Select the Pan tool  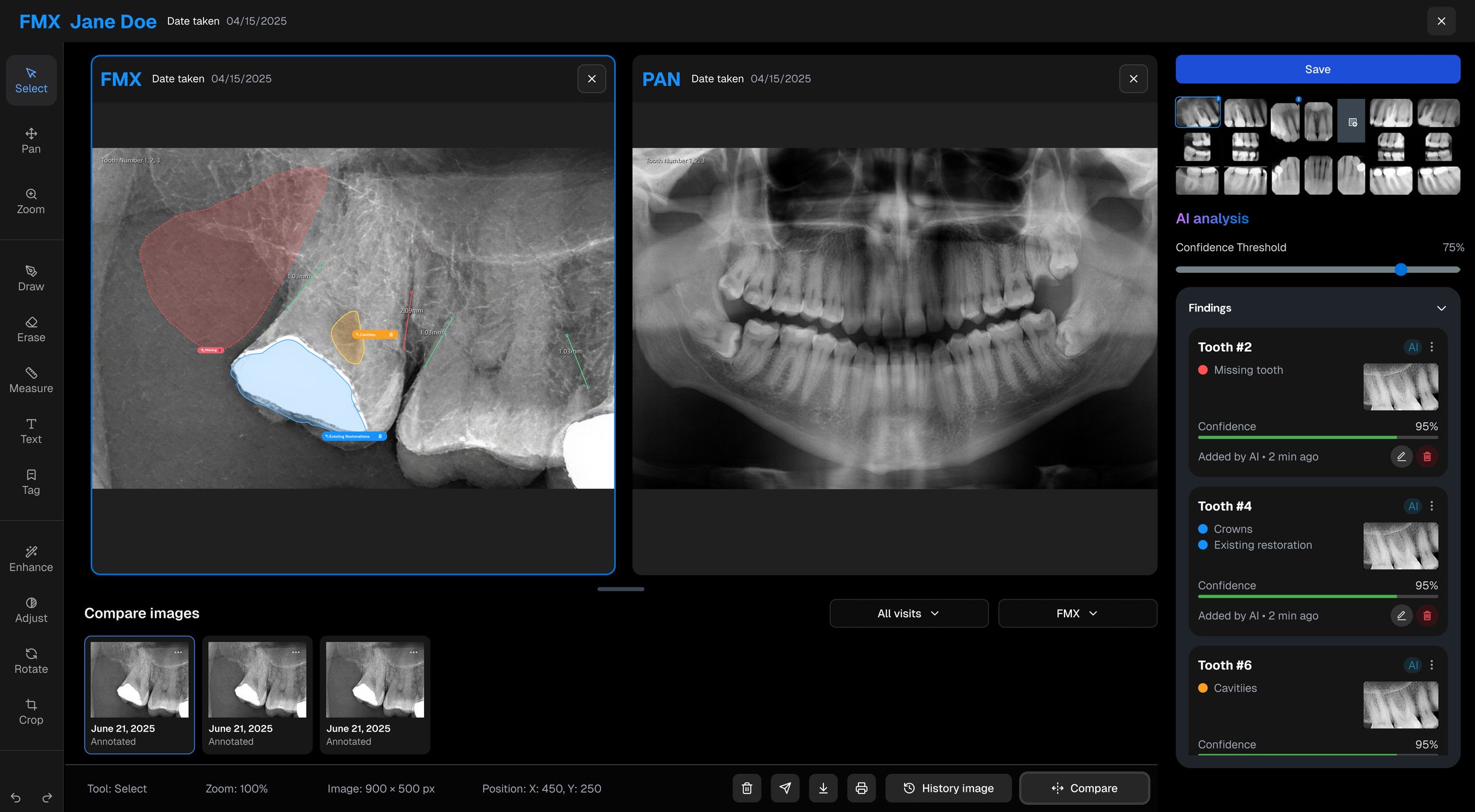[31, 141]
